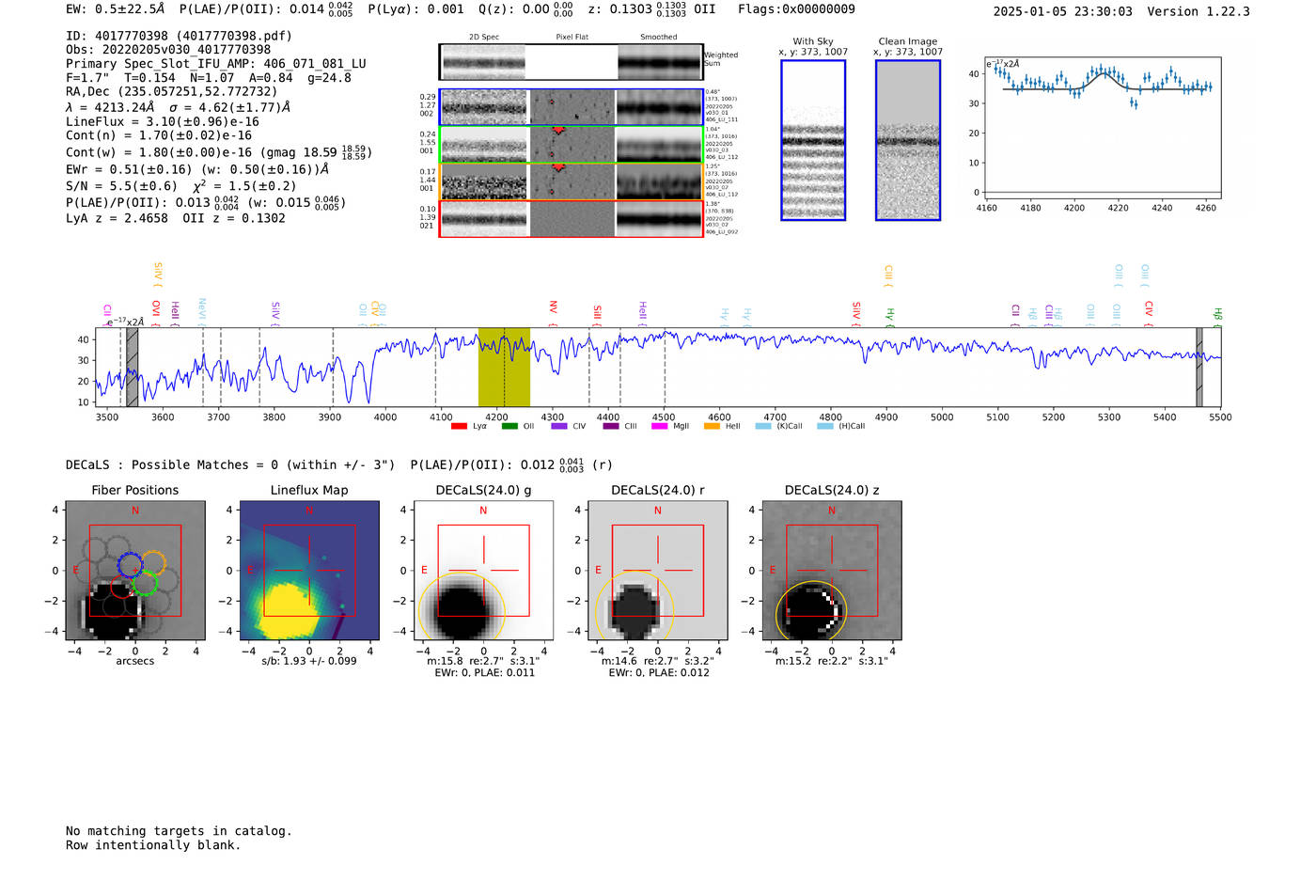Open the blue-bordered fiber 2D spectrum row
Viewport: 1316px width, 896px height.
pyautogui.click(x=571, y=107)
